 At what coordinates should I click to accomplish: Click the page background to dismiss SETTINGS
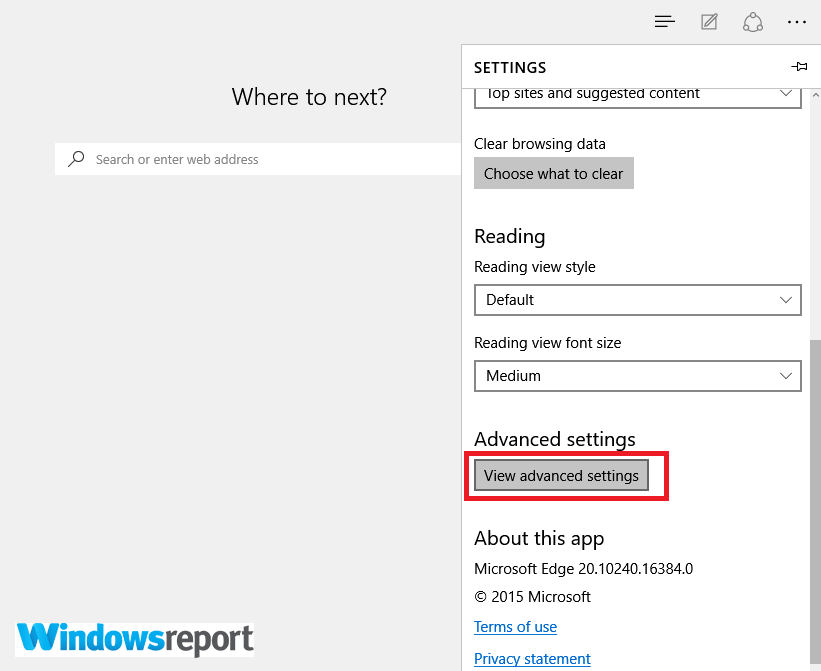230,350
